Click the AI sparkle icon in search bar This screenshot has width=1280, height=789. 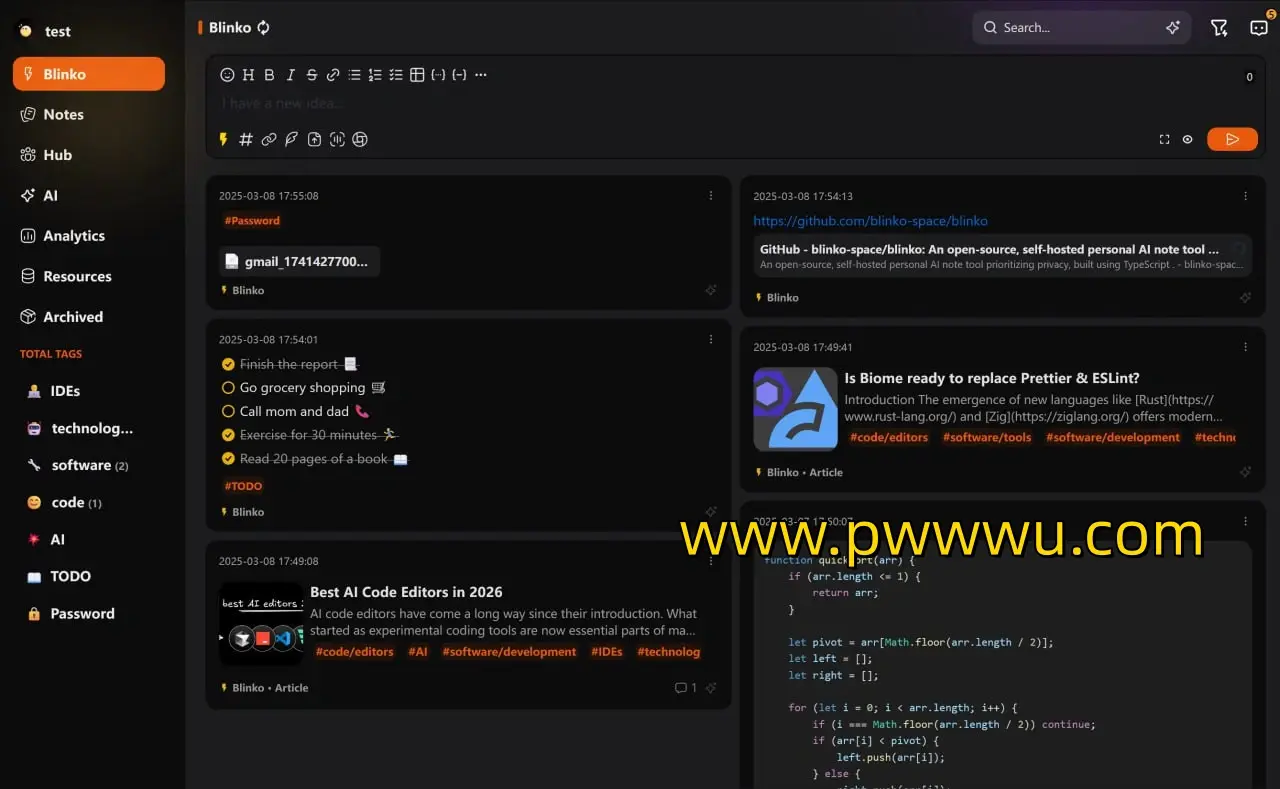click(1173, 28)
